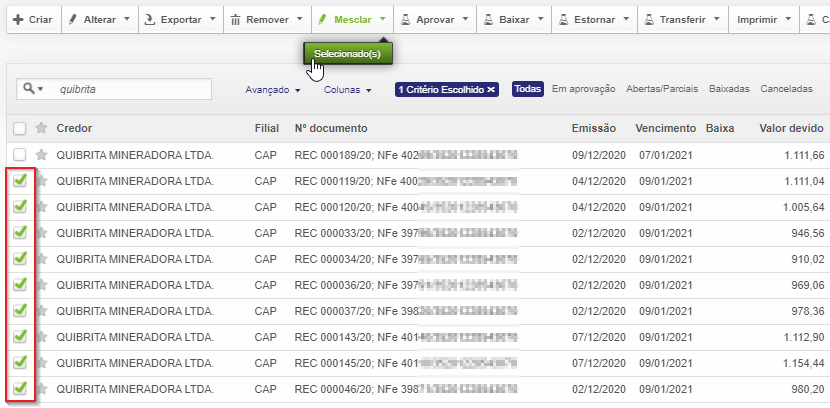Click the Criar plus icon button
This screenshot has height=408, width=830.
32,19
